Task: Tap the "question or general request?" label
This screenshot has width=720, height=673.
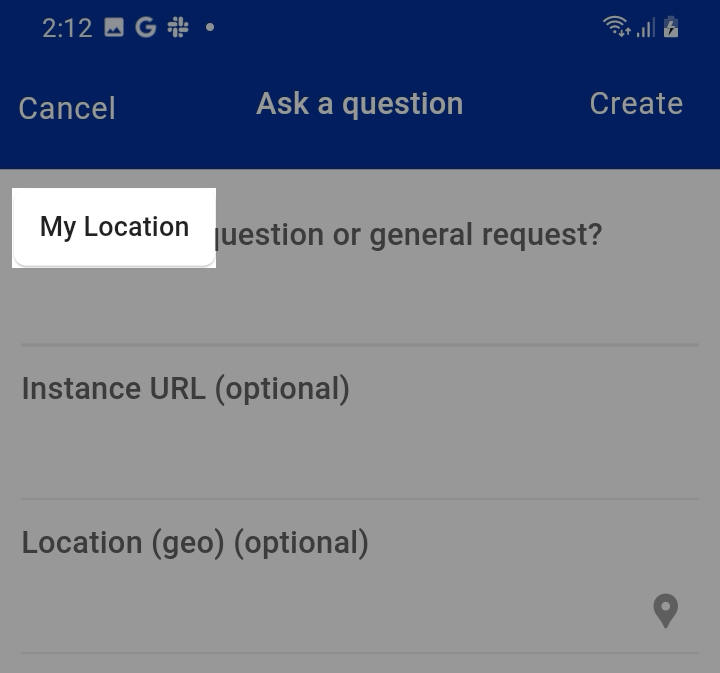Action: click(410, 235)
